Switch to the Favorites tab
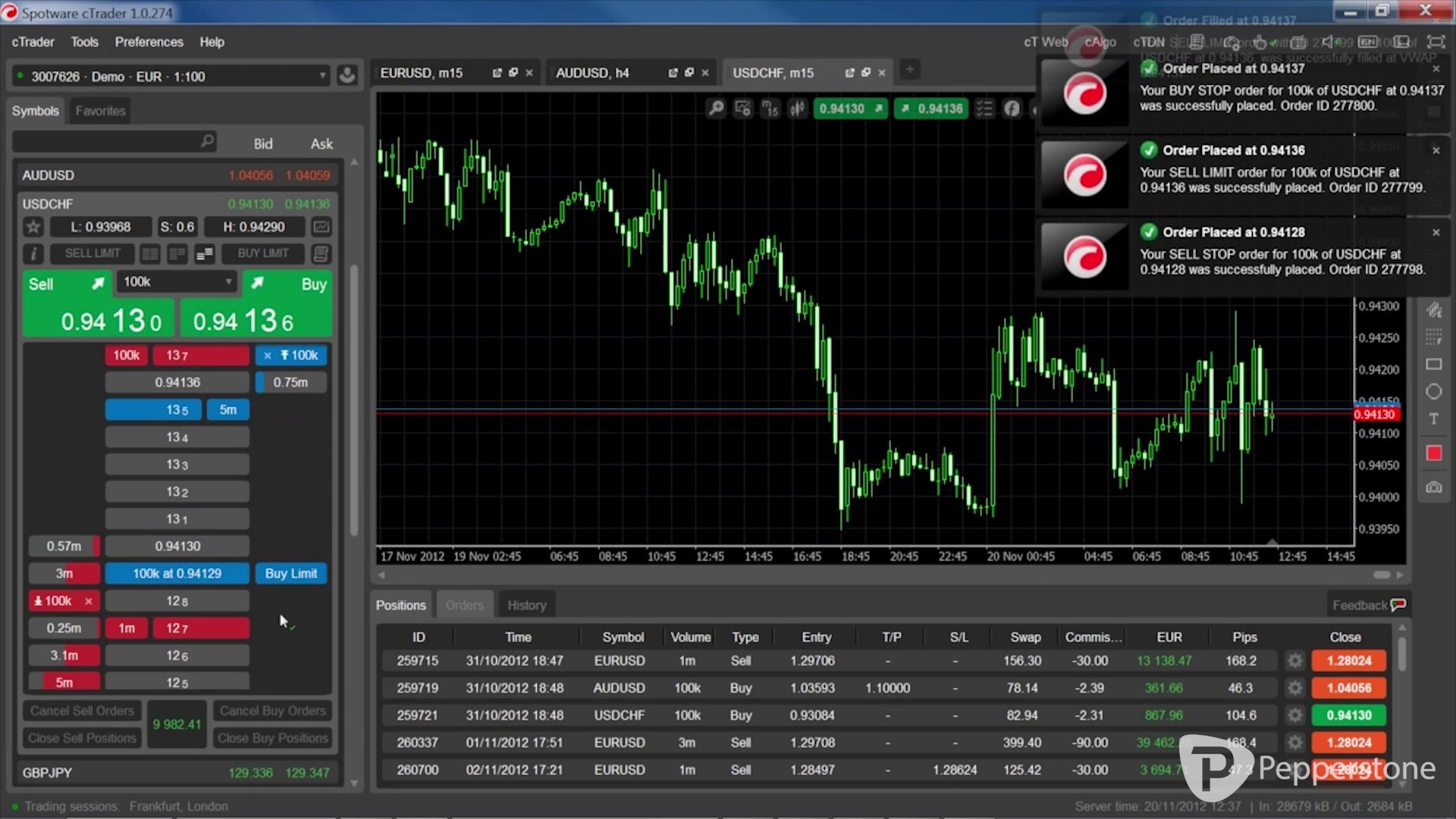 100,111
